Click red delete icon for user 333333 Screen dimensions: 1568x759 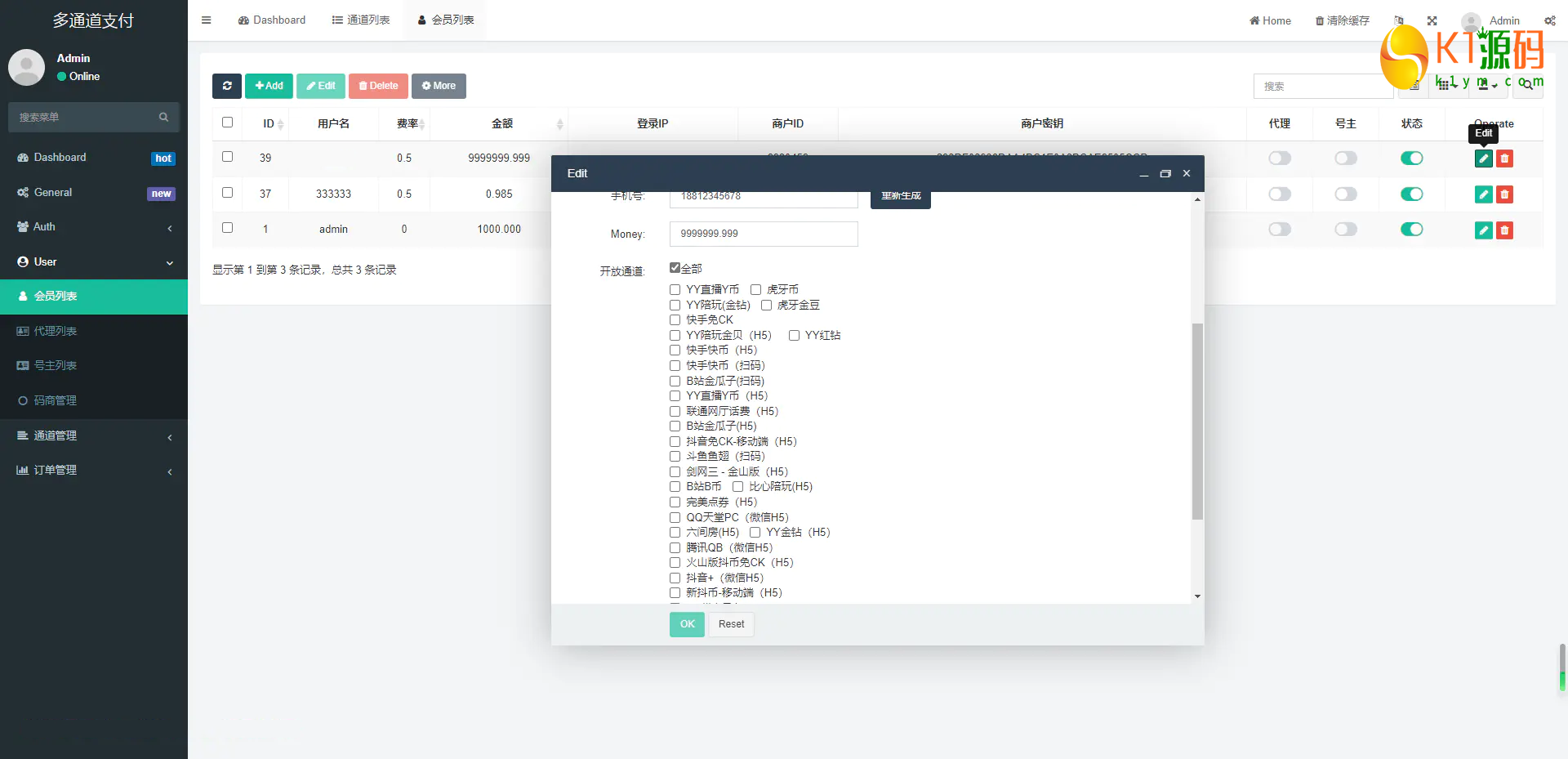click(1504, 194)
